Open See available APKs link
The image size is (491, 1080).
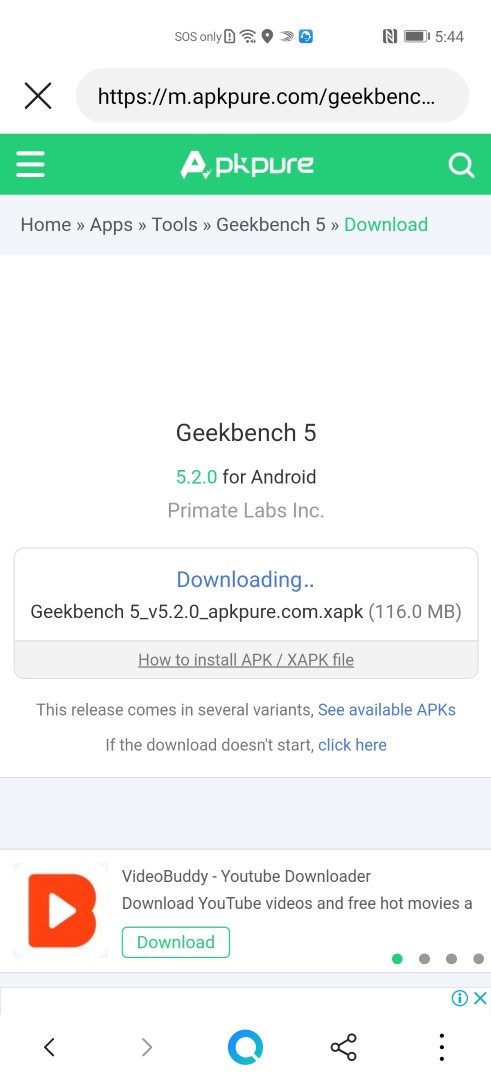coord(386,709)
